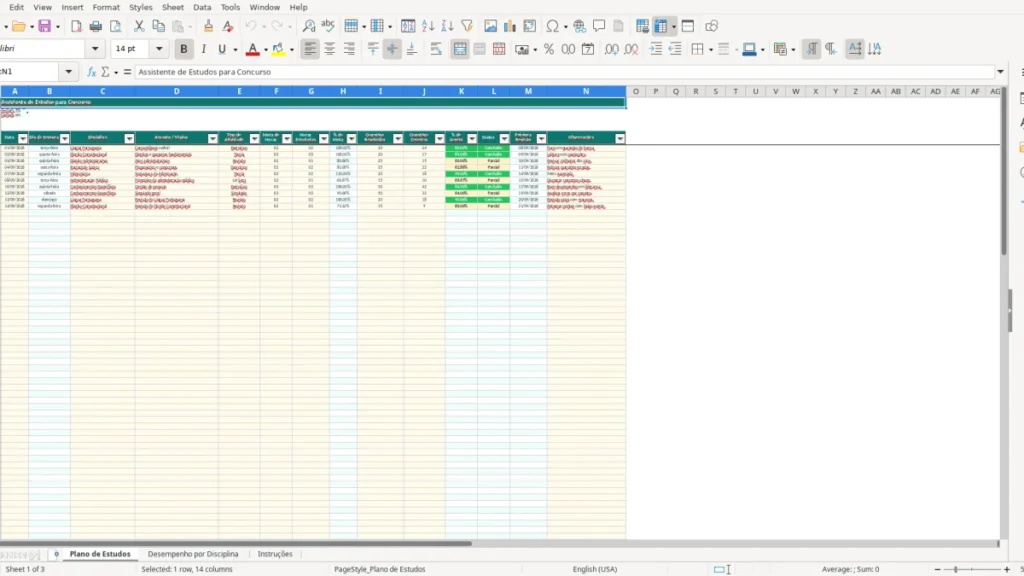The height and width of the screenshot is (576, 1024).
Task: Copy the selected cells
Action: [159, 26]
